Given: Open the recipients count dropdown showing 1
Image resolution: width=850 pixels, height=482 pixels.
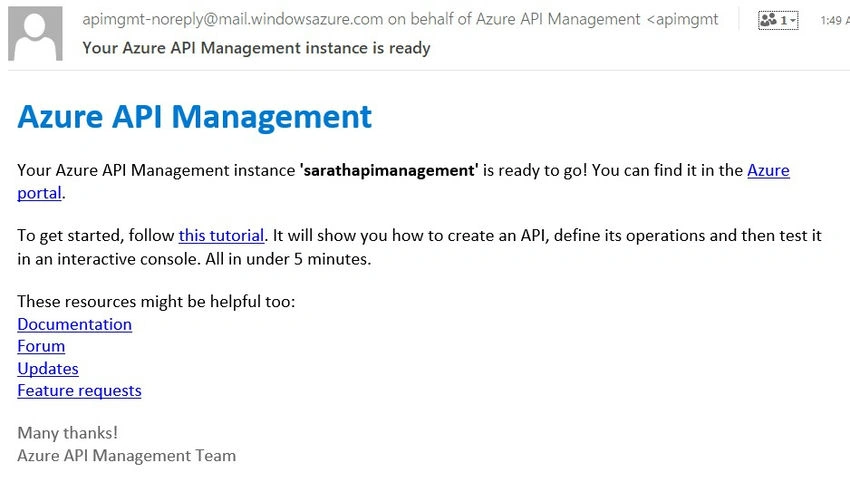Looking at the screenshot, I should click(x=778, y=21).
